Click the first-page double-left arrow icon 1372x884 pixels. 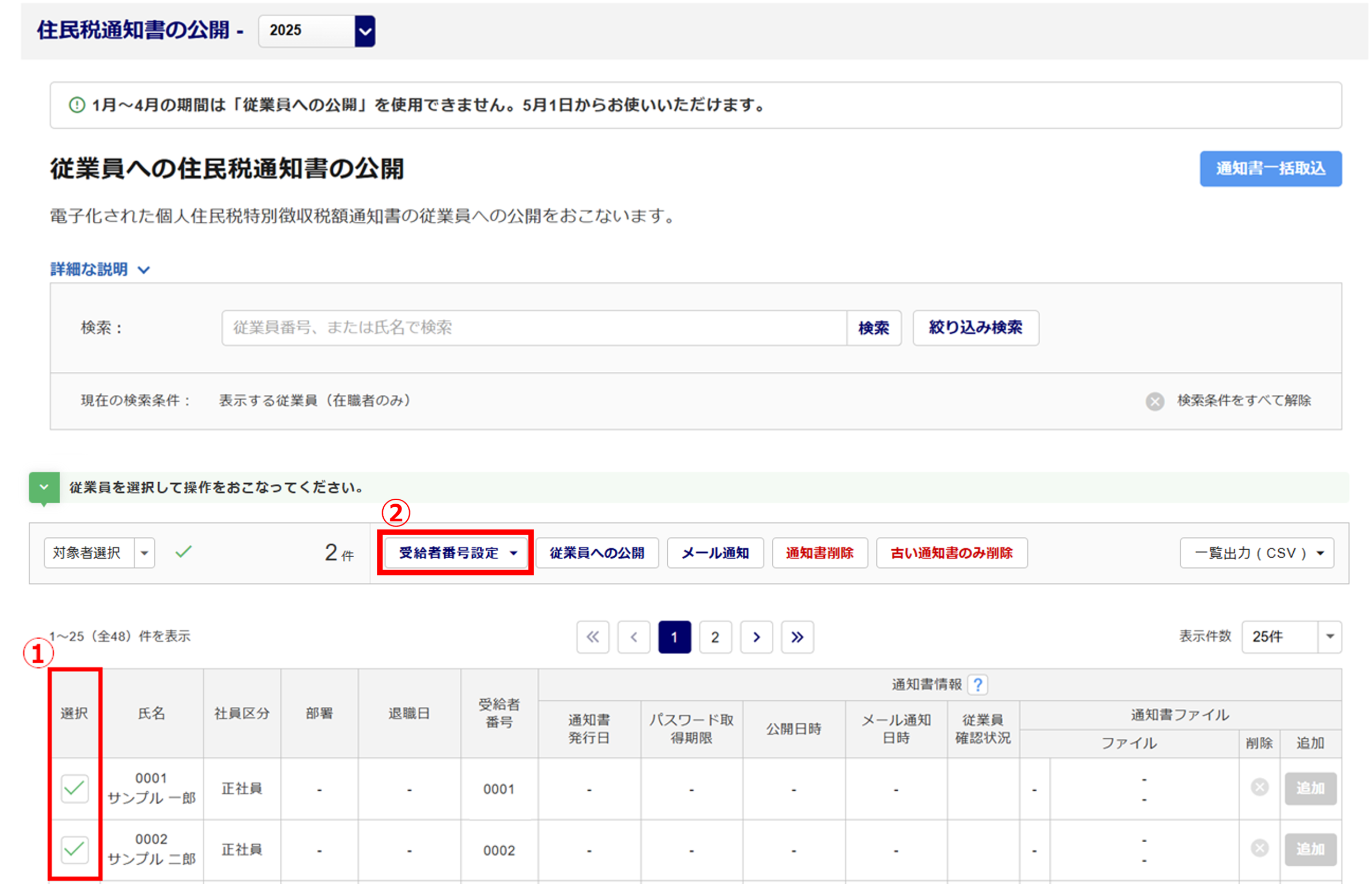click(x=592, y=637)
